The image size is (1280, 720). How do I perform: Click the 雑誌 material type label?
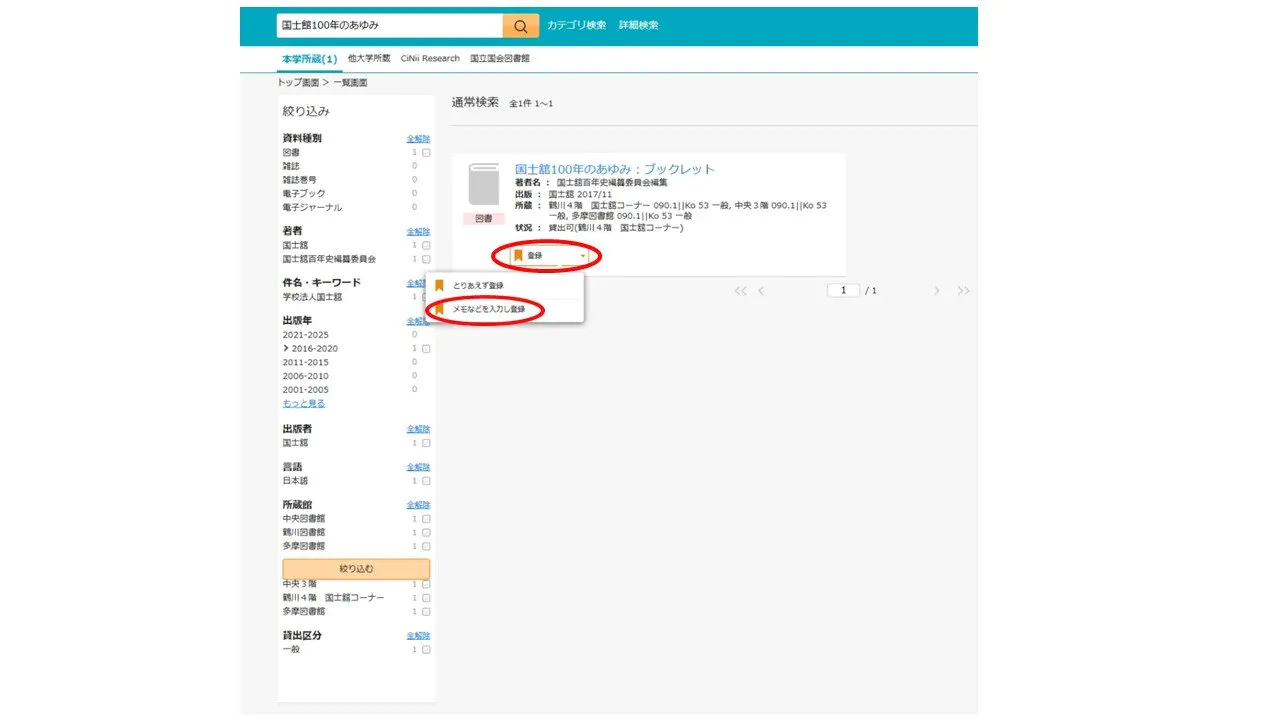pyautogui.click(x=291, y=166)
